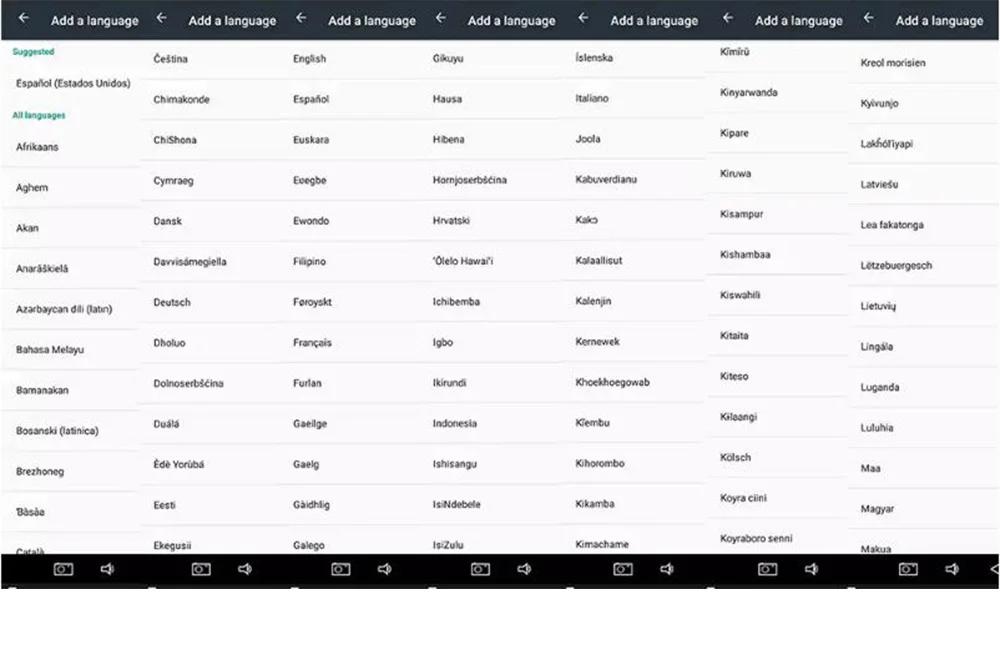Viewport: 1000px width, 659px height.
Task: Choose Kalaallisut
Action: (x=633, y=260)
